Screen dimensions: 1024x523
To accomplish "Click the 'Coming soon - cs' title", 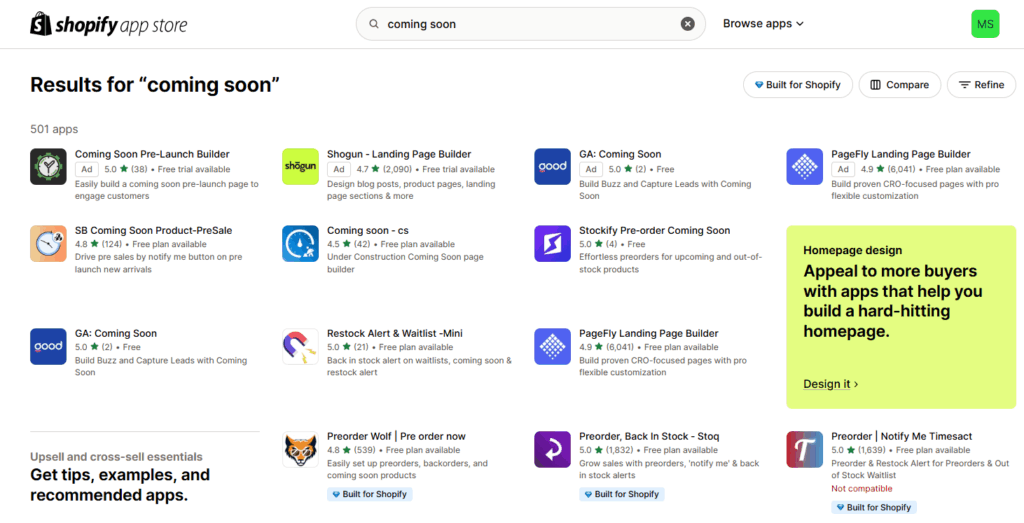I will click(368, 230).
